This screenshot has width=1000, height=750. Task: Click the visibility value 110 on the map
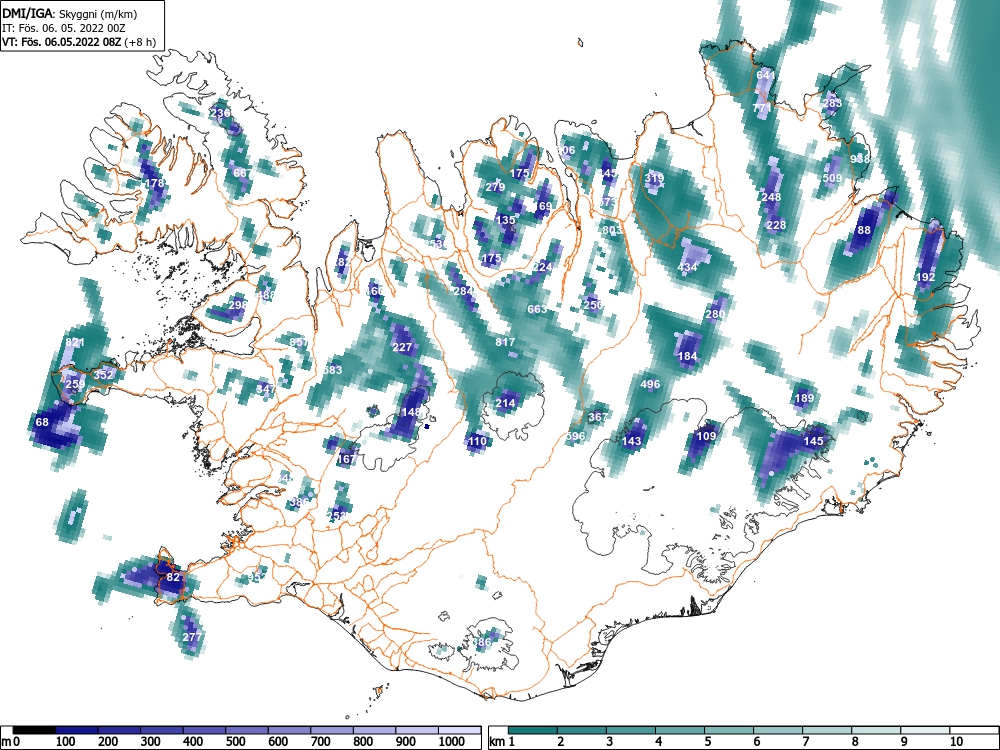(477, 441)
